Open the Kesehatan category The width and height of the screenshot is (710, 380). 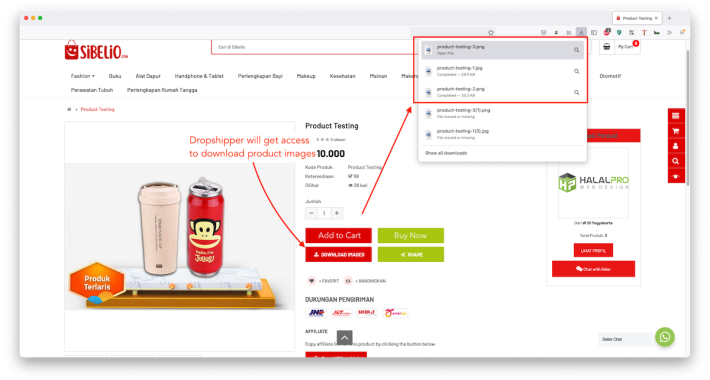click(x=343, y=76)
